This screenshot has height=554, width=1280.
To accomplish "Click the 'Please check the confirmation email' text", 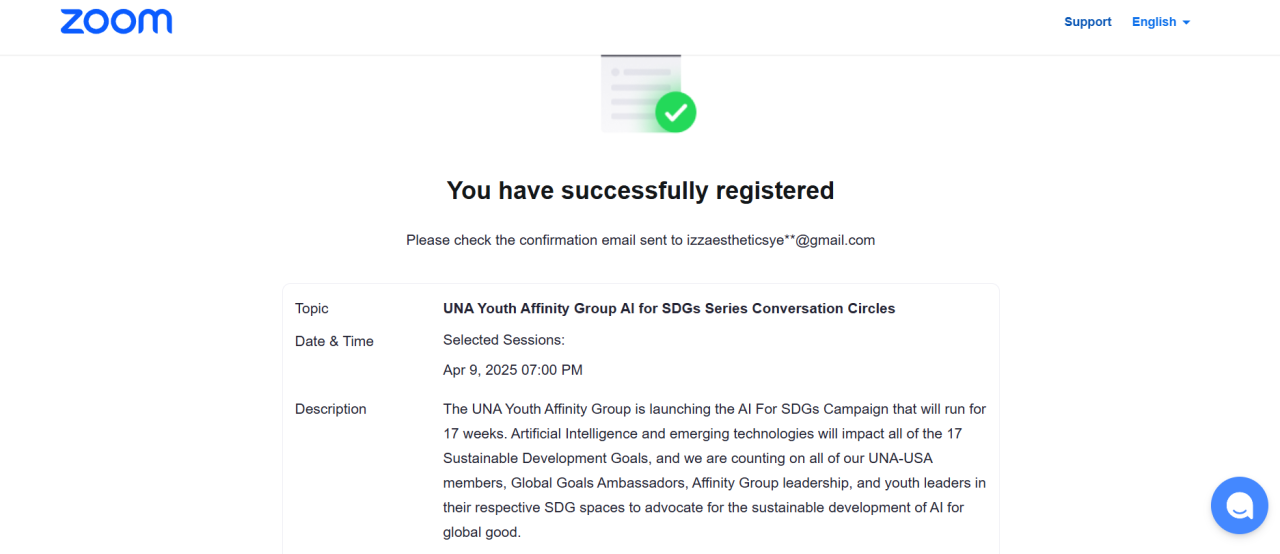I will pyautogui.click(x=543, y=240).
